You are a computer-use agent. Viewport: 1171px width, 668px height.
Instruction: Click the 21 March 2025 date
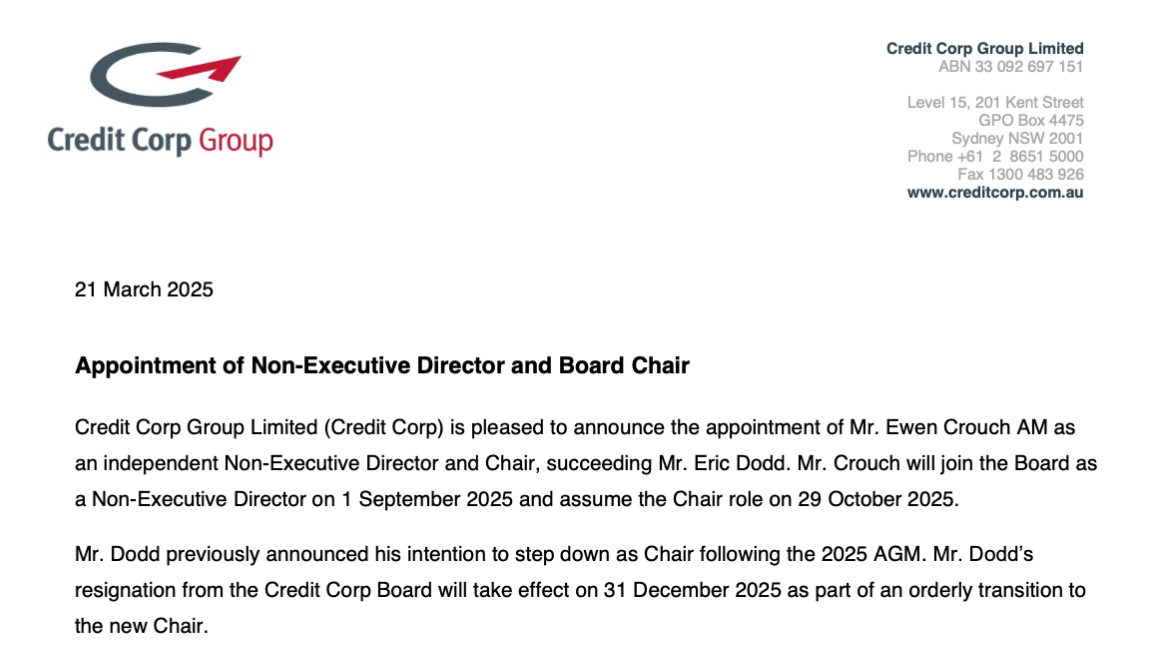pos(144,289)
